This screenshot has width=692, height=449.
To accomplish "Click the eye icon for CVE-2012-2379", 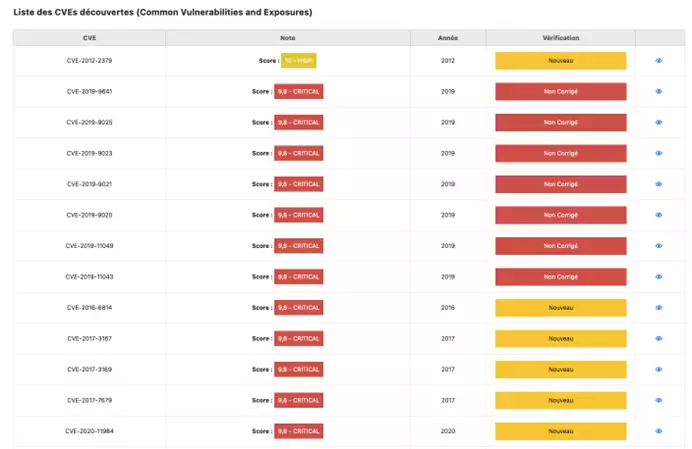I will 659,60.
